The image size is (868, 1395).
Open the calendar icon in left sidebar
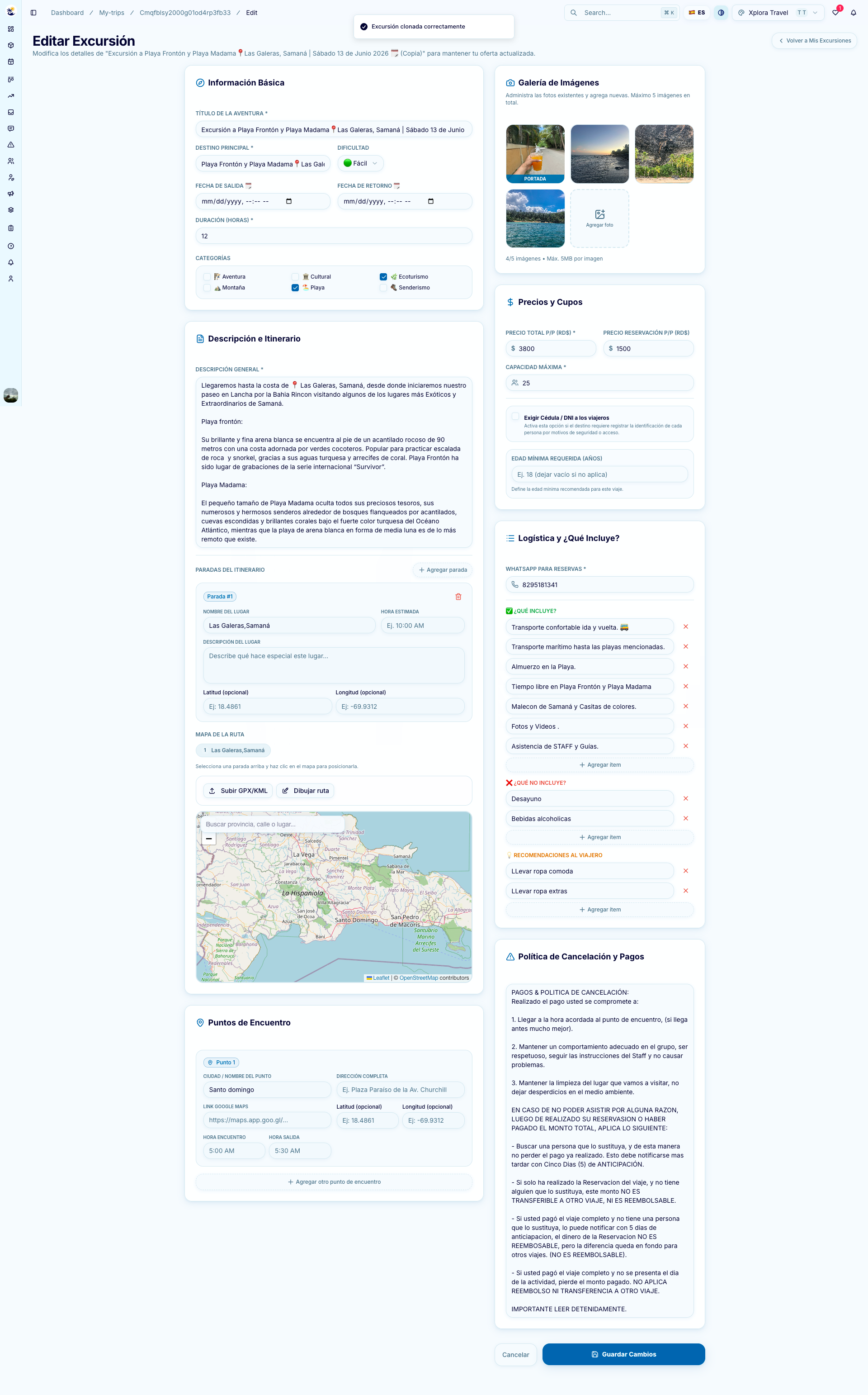[x=11, y=62]
